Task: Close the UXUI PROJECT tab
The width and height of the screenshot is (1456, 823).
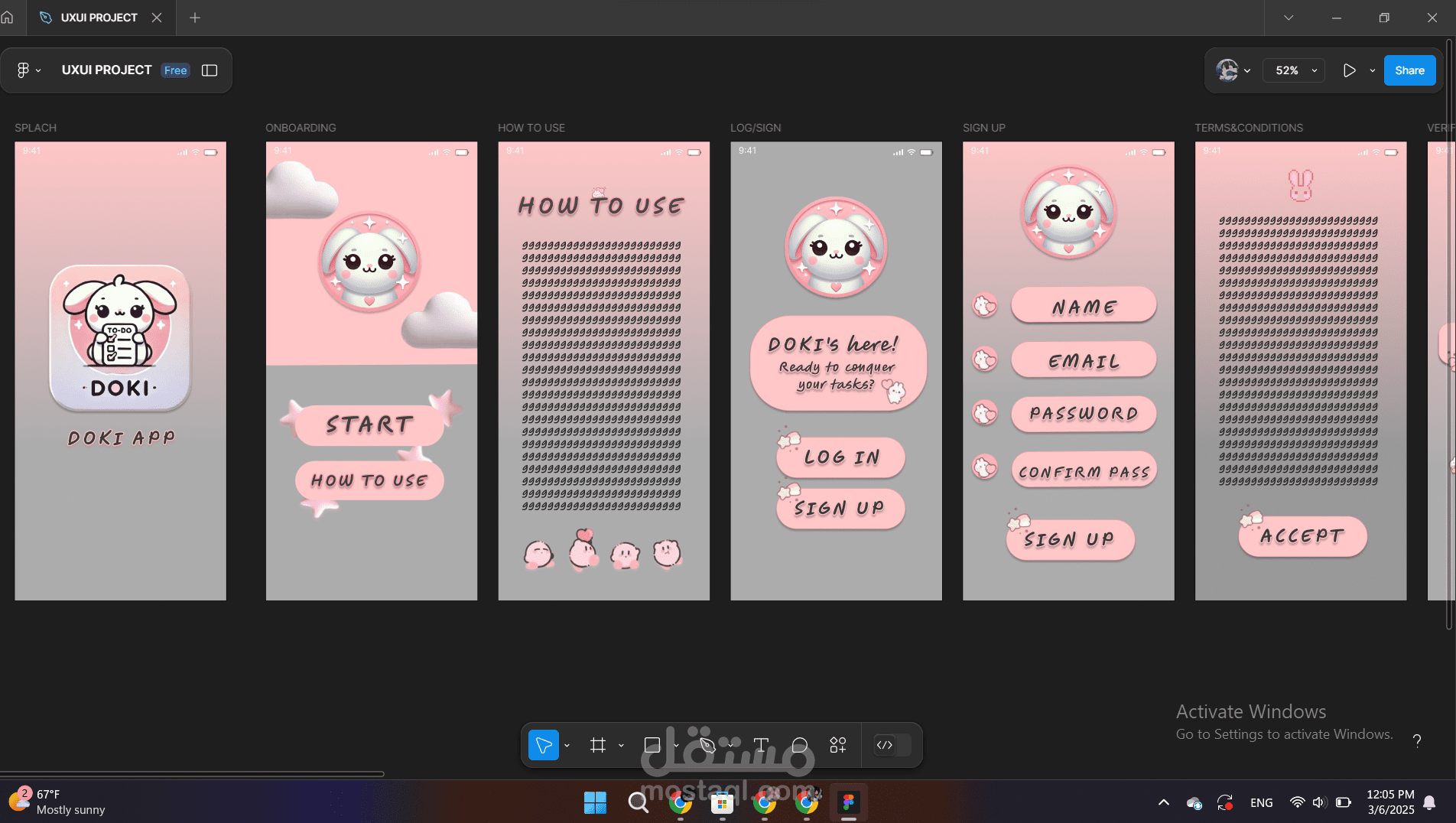Action: (x=157, y=18)
